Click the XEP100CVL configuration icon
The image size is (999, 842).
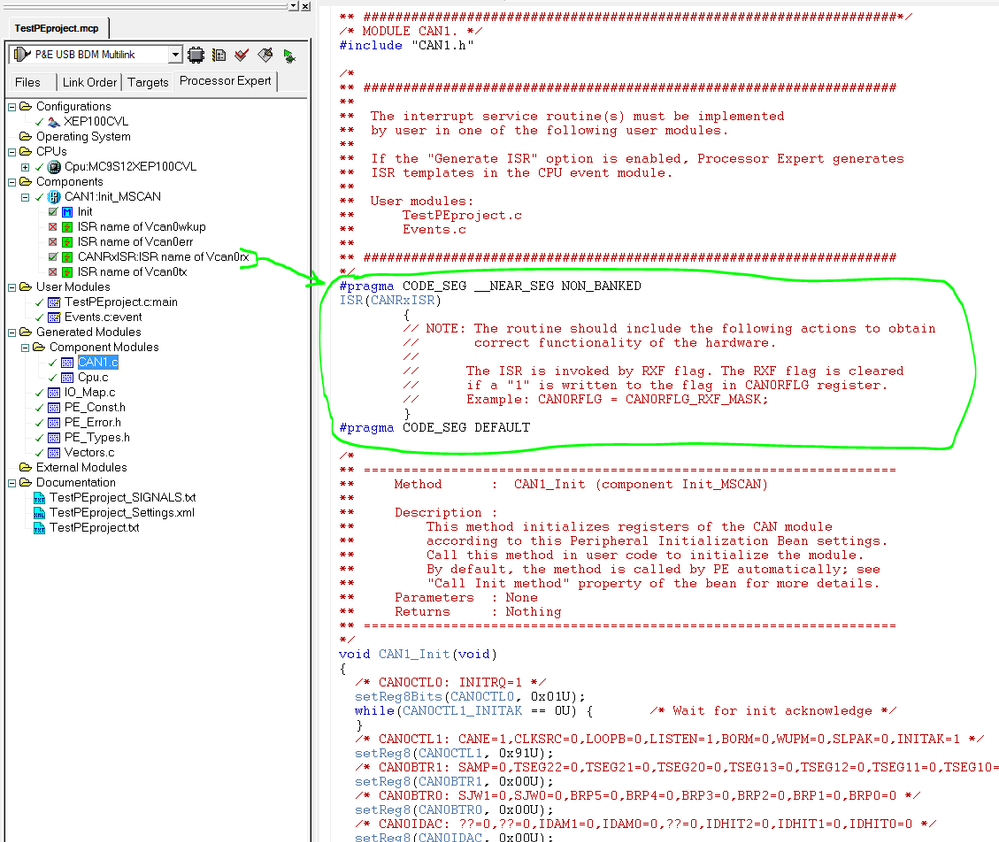(54, 122)
